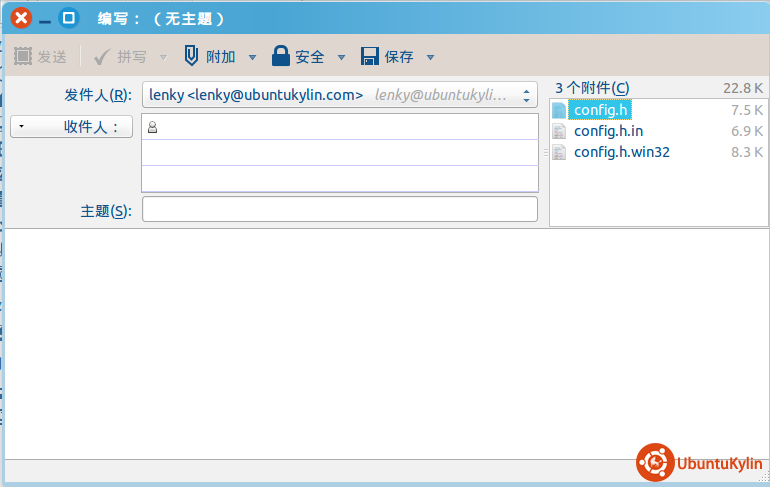Expand the Security (安全) dropdown arrow
Image resolution: width=770 pixels, height=487 pixels.
click(x=341, y=57)
